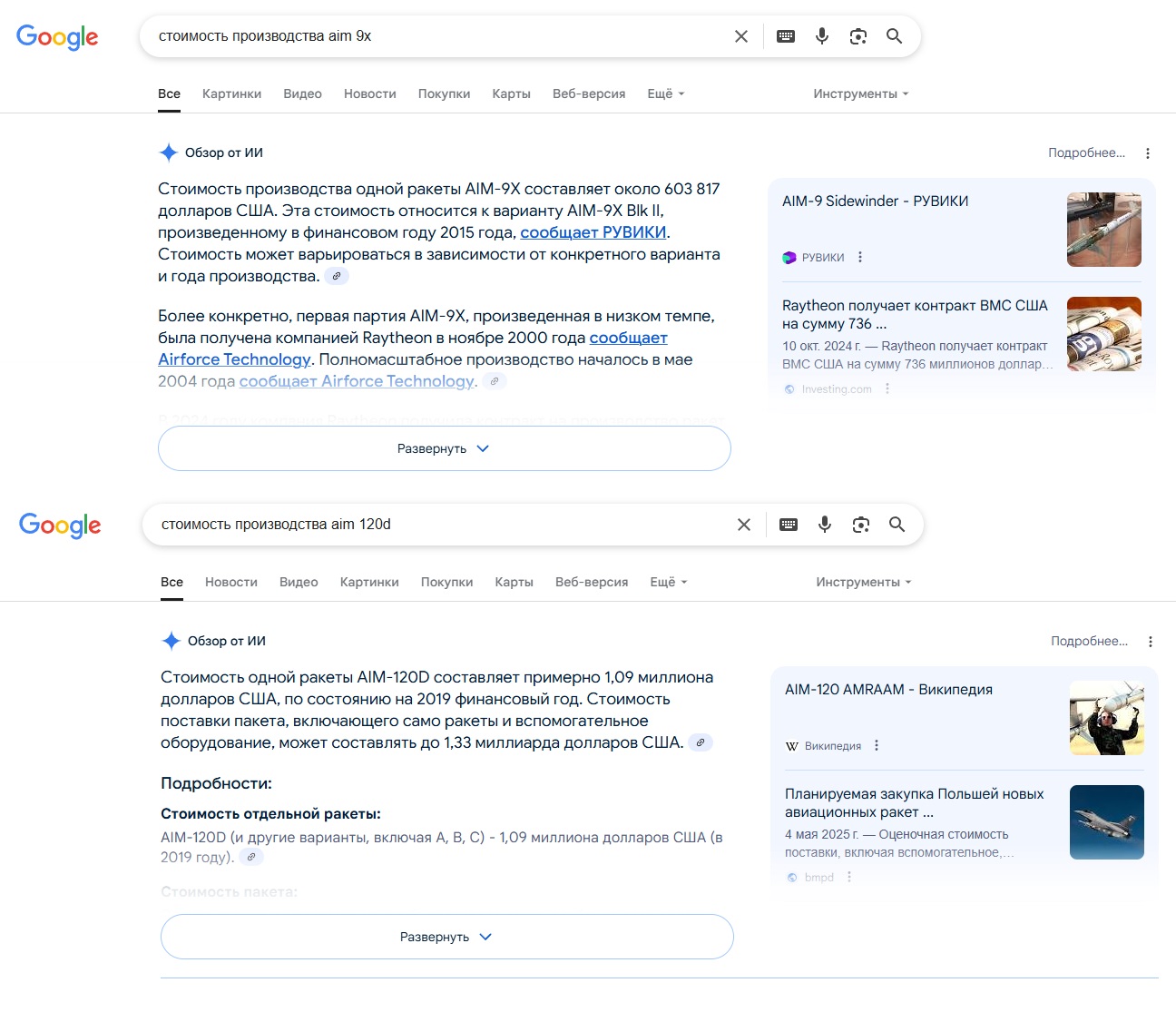Screen dimensions: 1176x1012
Task: Click Подробнее… above the AIM-9X overview
Action: click(x=1086, y=152)
